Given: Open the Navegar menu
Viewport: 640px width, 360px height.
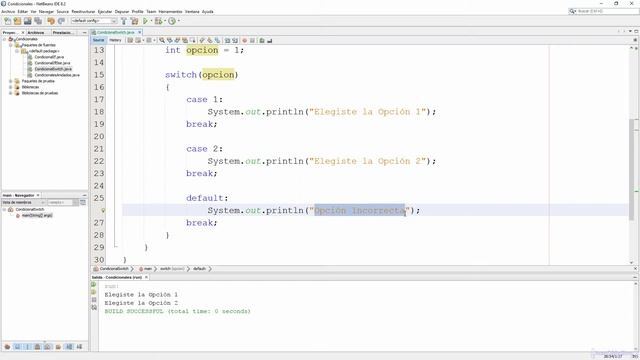Looking at the screenshot, I should coord(46,12).
